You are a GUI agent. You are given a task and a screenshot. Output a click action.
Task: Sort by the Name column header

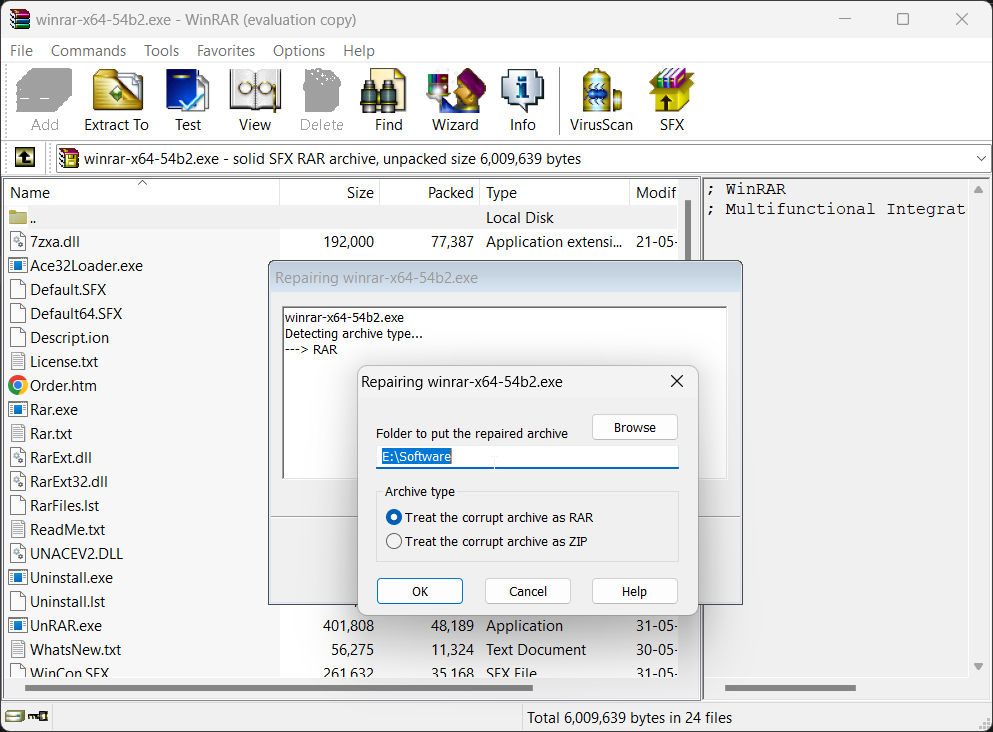142,192
